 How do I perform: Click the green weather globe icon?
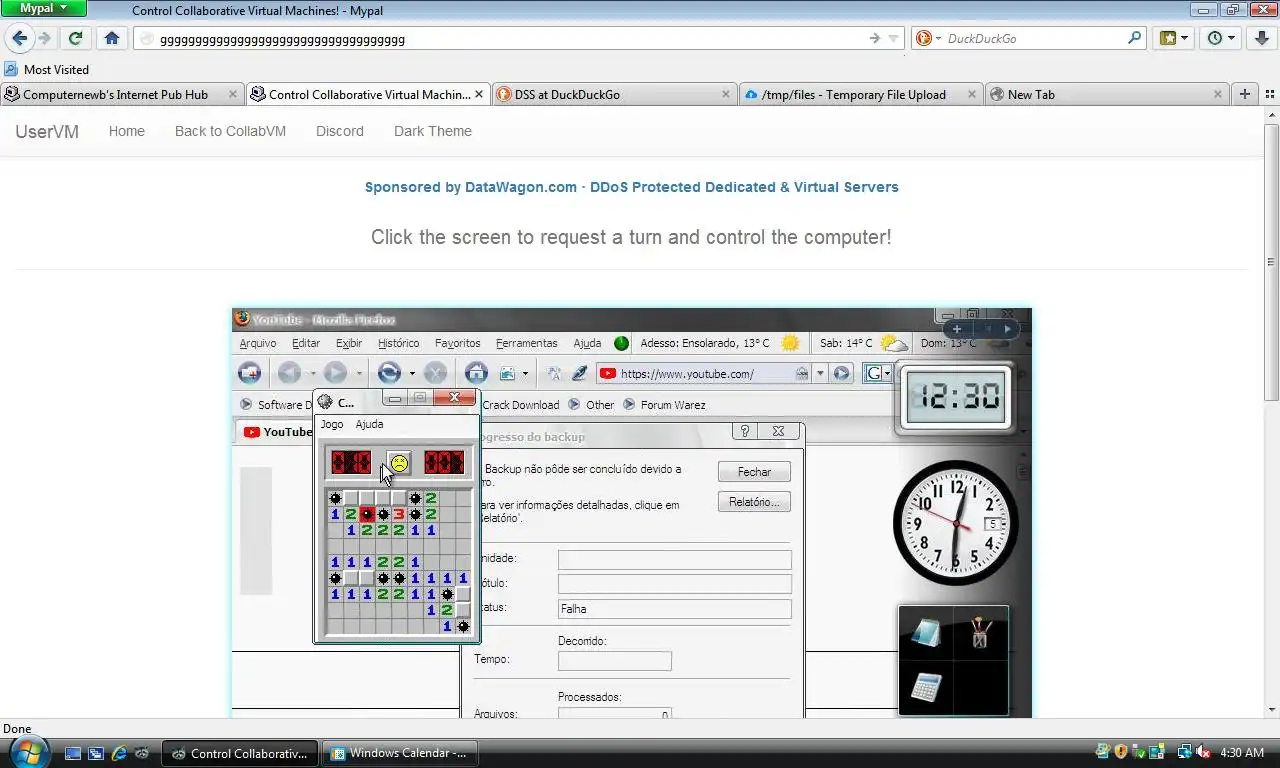(x=621, y=343)
